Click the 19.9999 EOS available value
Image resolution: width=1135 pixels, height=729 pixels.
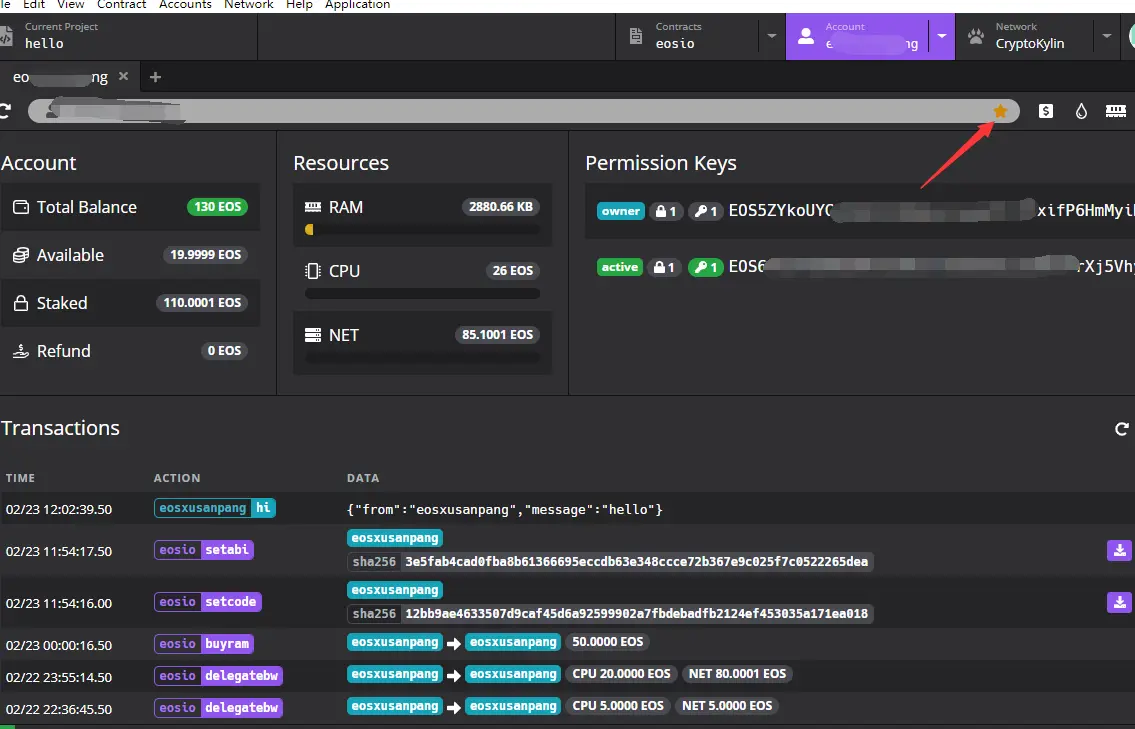[206, 255]
